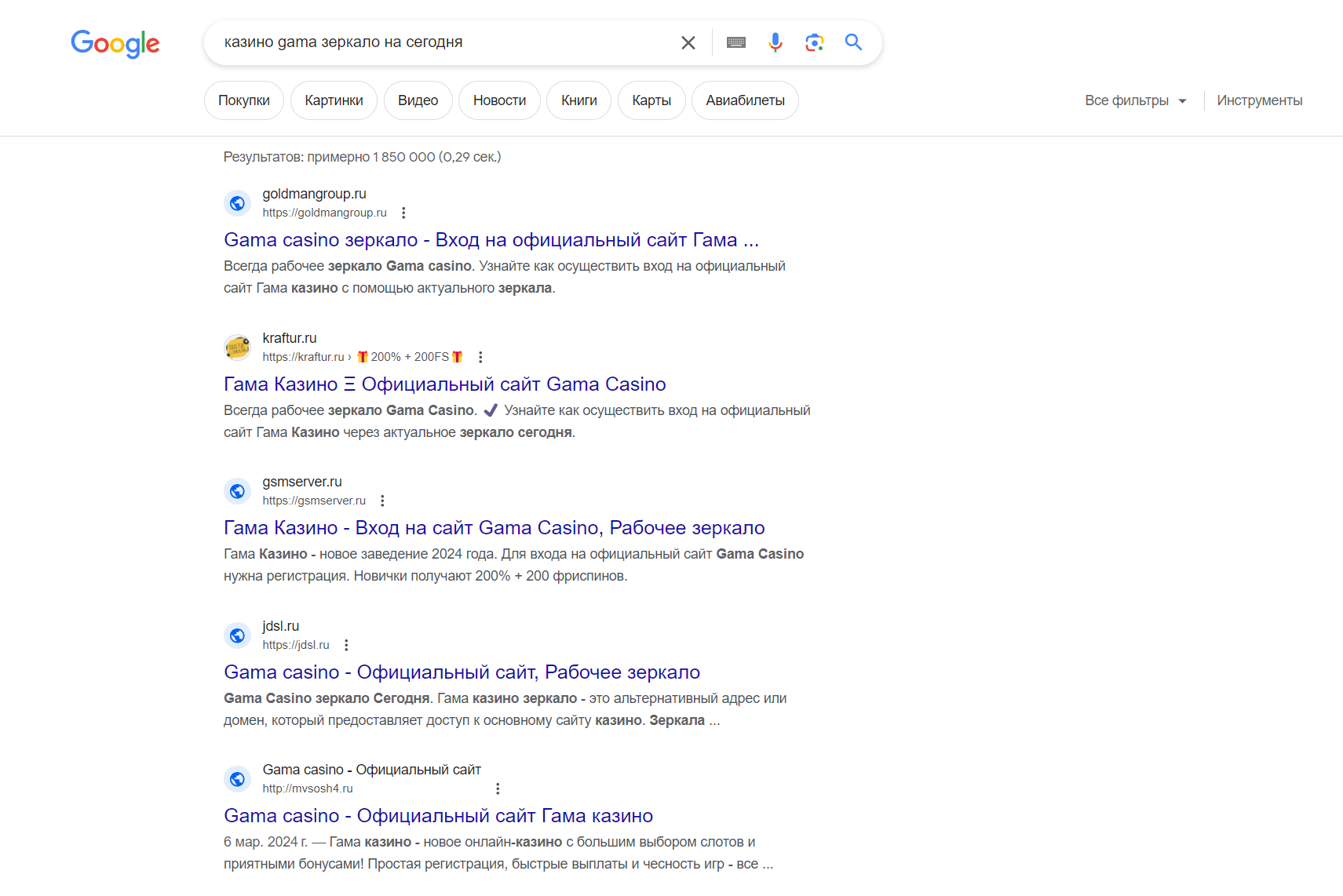The width and height of the screenshot is (1343, 896).
Task: Open Гама Казино - Вход на сайт result
Action: (x=495, y=527)
